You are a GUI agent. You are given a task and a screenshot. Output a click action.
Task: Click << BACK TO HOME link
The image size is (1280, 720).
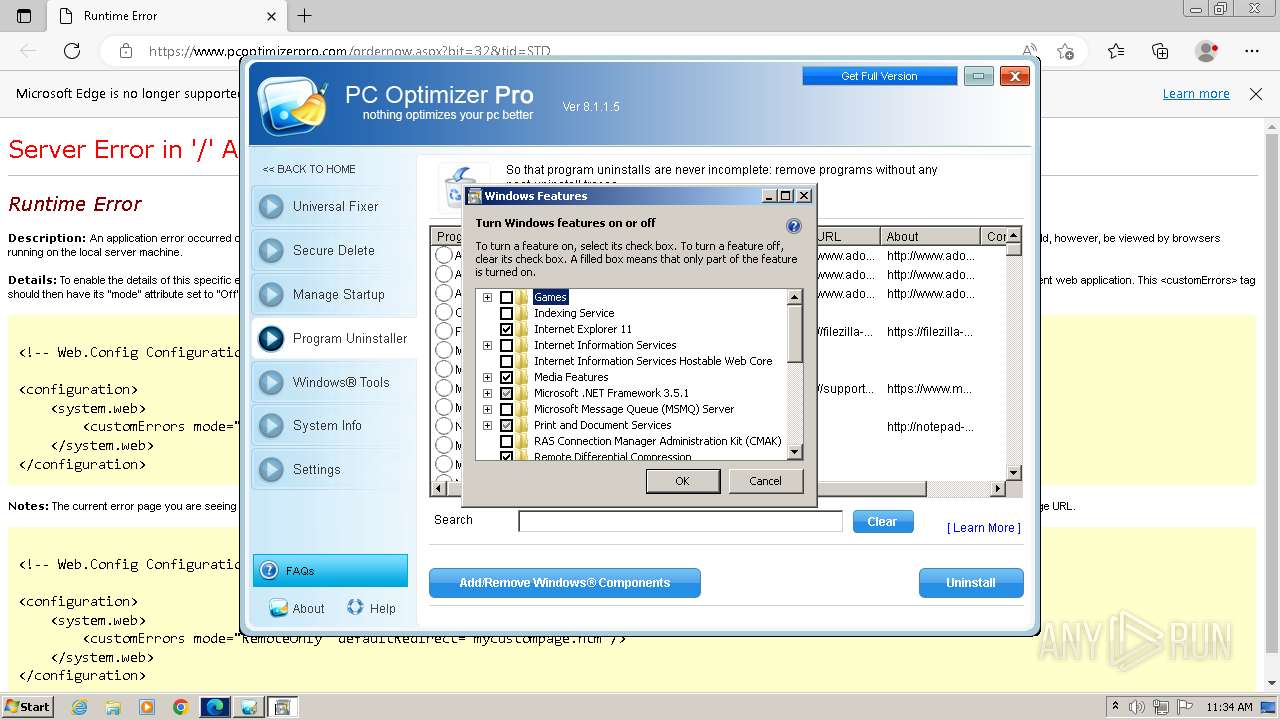[x=309, y=170]
